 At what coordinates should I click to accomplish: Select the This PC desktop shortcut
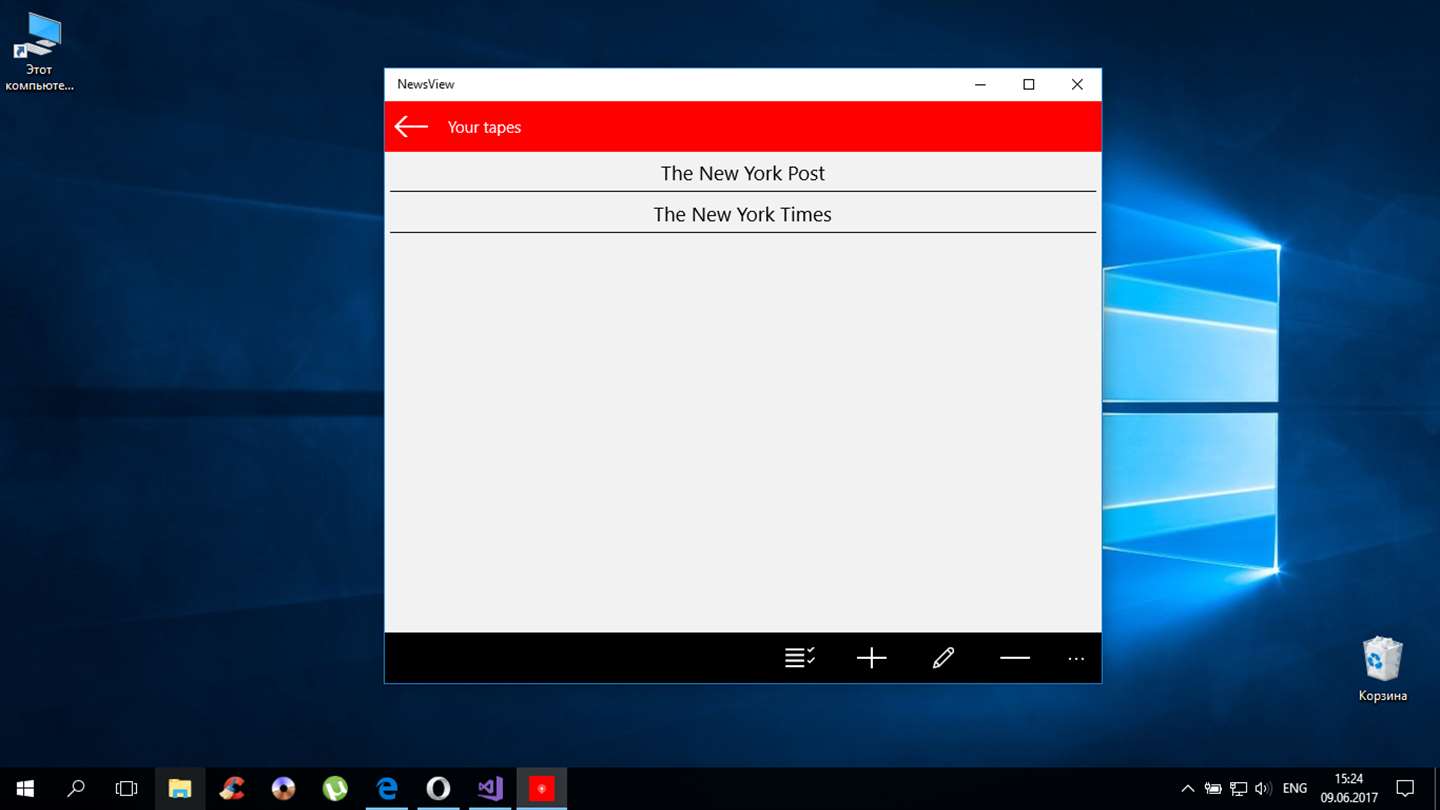[x=39, y=52]
